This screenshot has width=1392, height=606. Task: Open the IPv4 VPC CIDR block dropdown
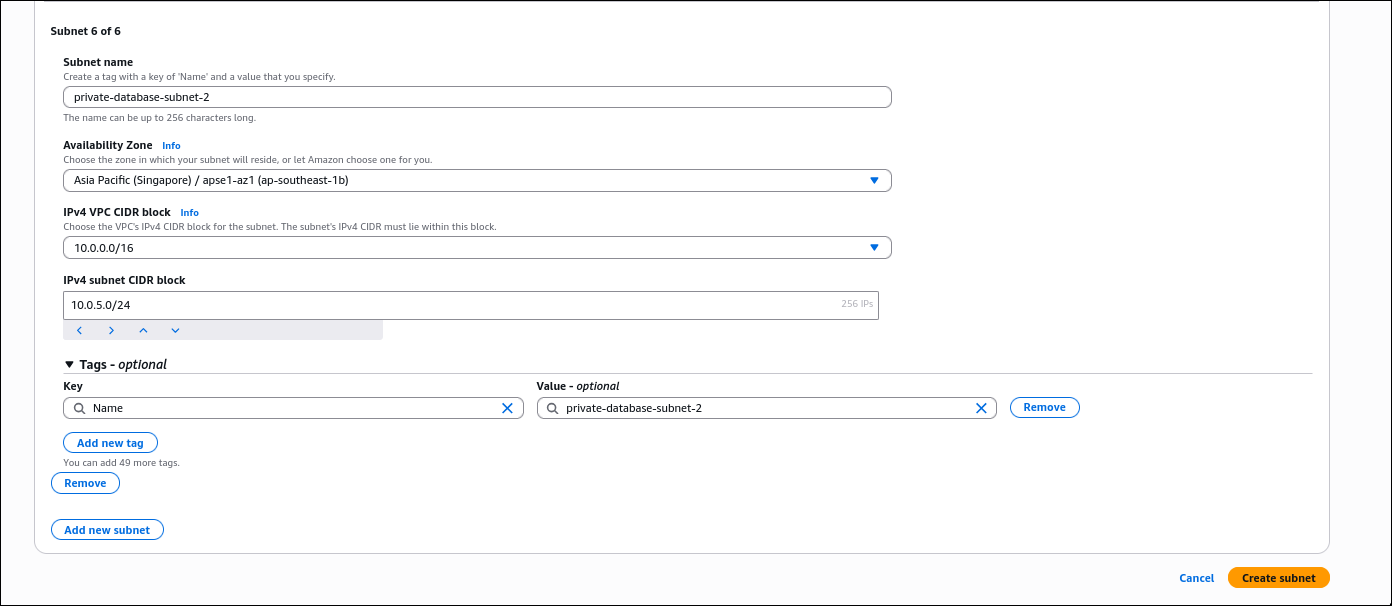point(874,247)
